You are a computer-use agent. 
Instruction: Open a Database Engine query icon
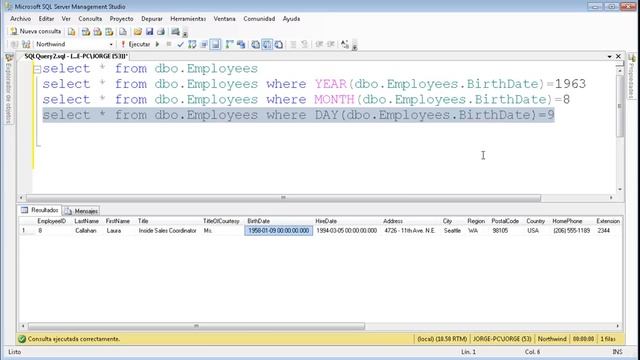tap(71, 32)
